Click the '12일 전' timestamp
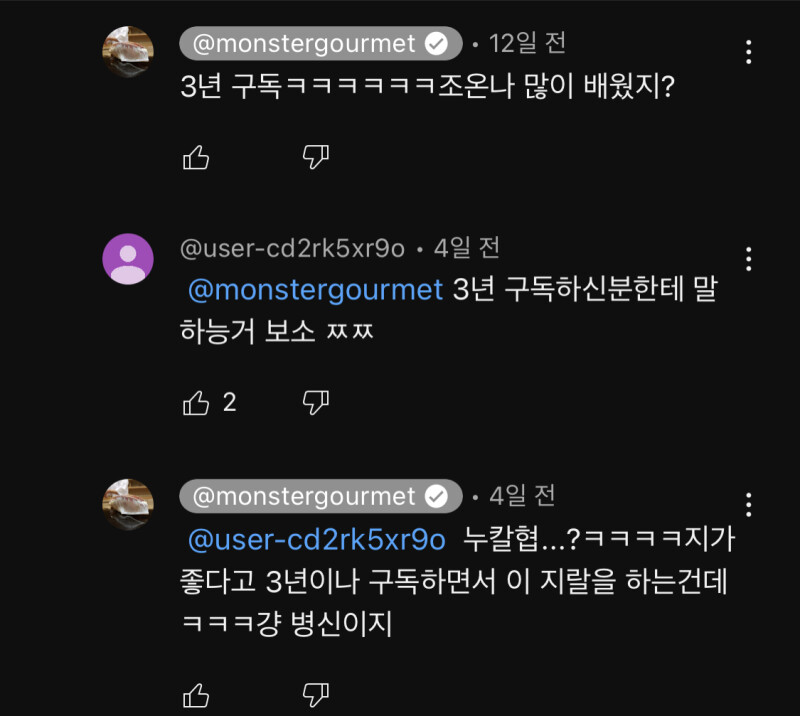This screenshot has height=716, width=800. tap(526, 44)
